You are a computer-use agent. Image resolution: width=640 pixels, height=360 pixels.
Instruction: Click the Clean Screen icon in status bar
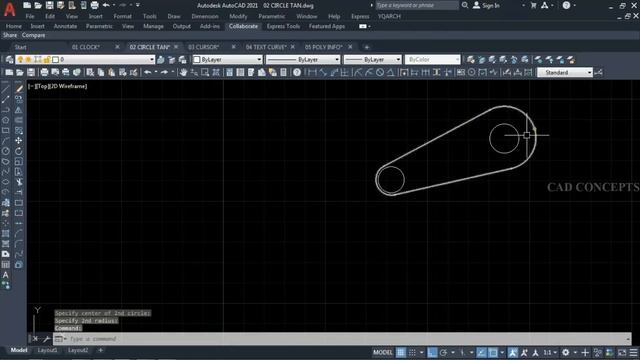[622, 352]
